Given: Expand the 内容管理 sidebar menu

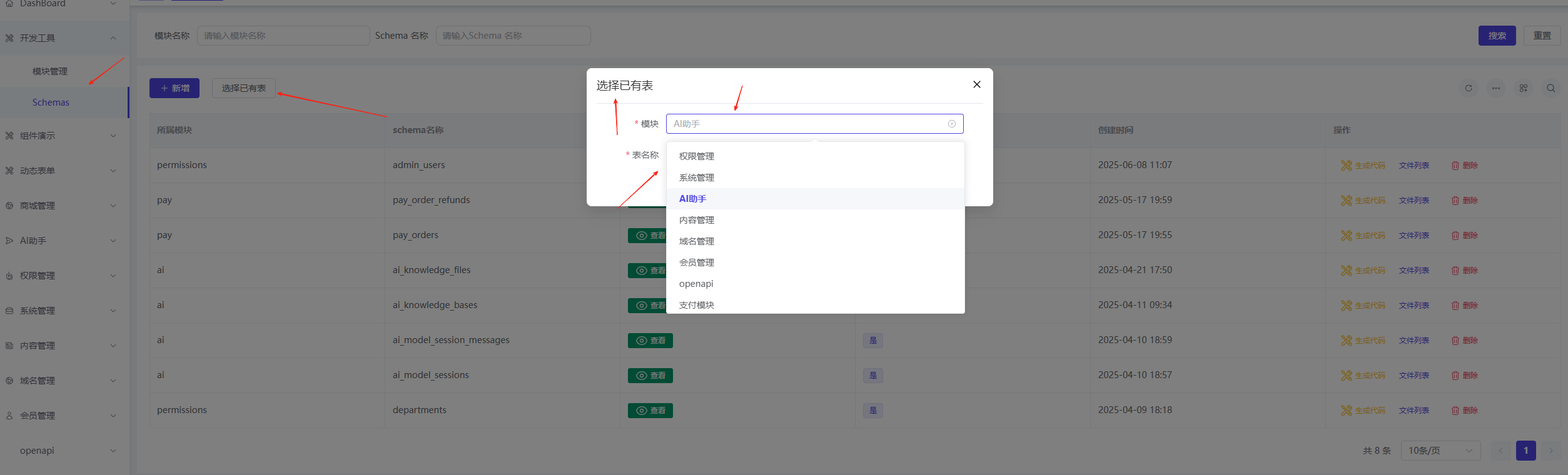Looking at the screenshot, I should click(x=64, y=346).
